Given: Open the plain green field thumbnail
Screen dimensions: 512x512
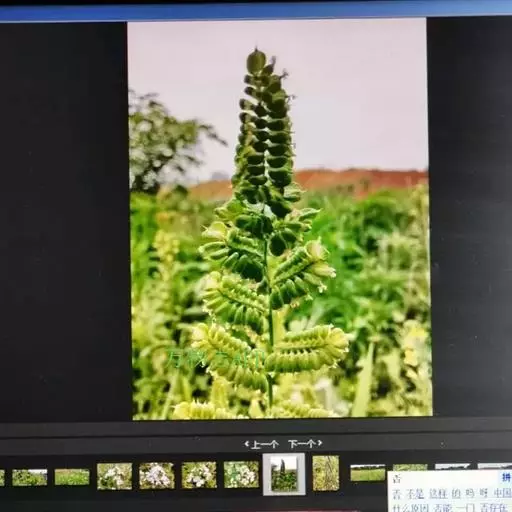Looking at the screenshot, I should click(72, 477).
